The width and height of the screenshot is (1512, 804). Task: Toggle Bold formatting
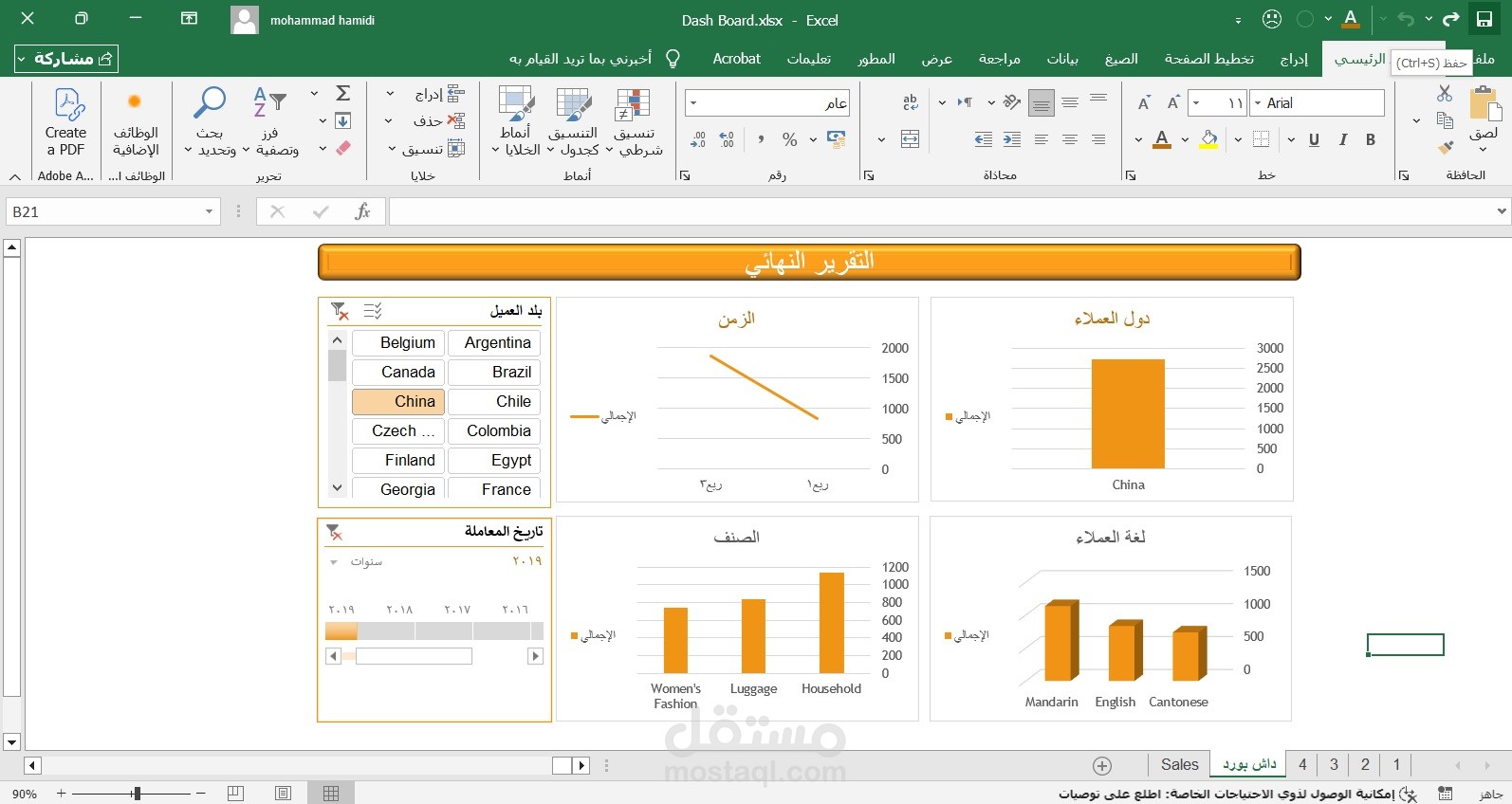click(1371, 140)
